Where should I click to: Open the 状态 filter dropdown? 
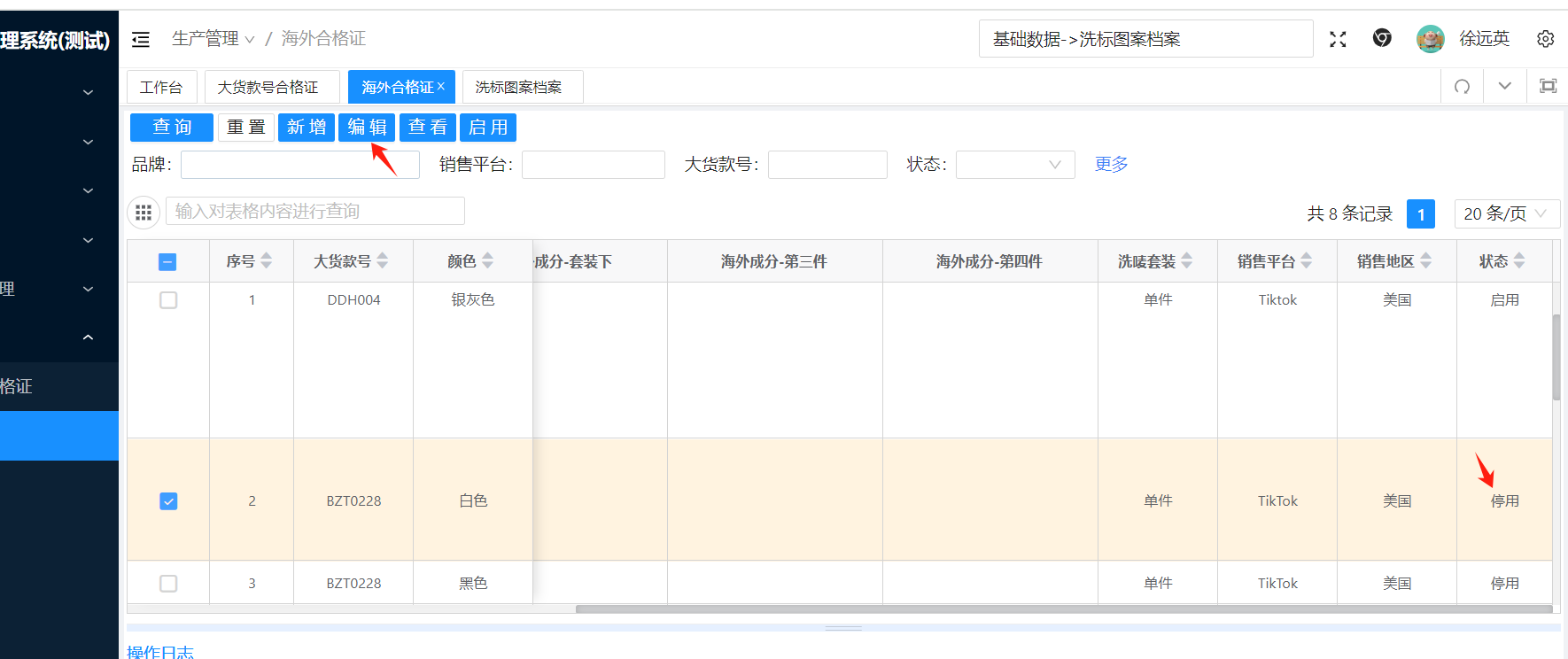(1014, 165)
